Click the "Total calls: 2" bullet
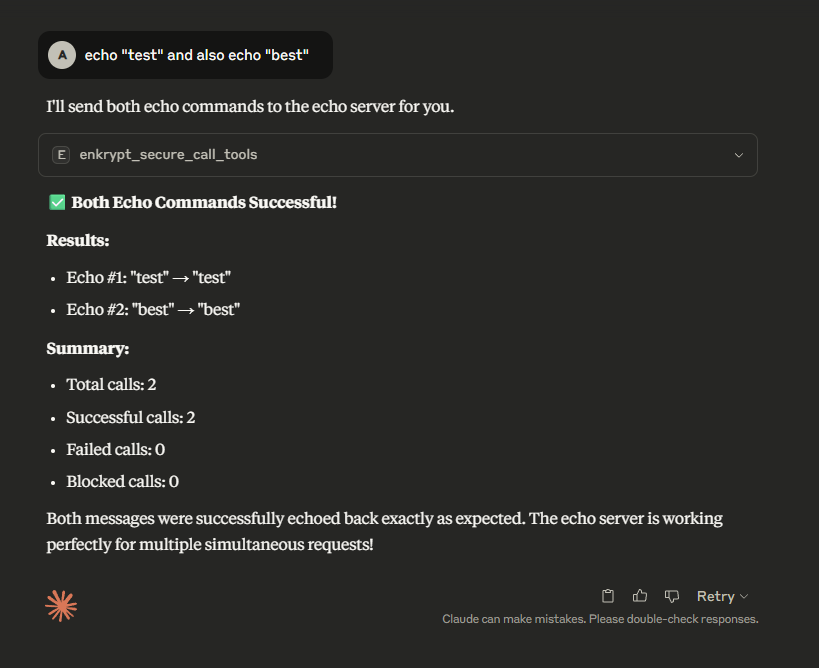This screenshot has width=819, height=668. [111, 384]
